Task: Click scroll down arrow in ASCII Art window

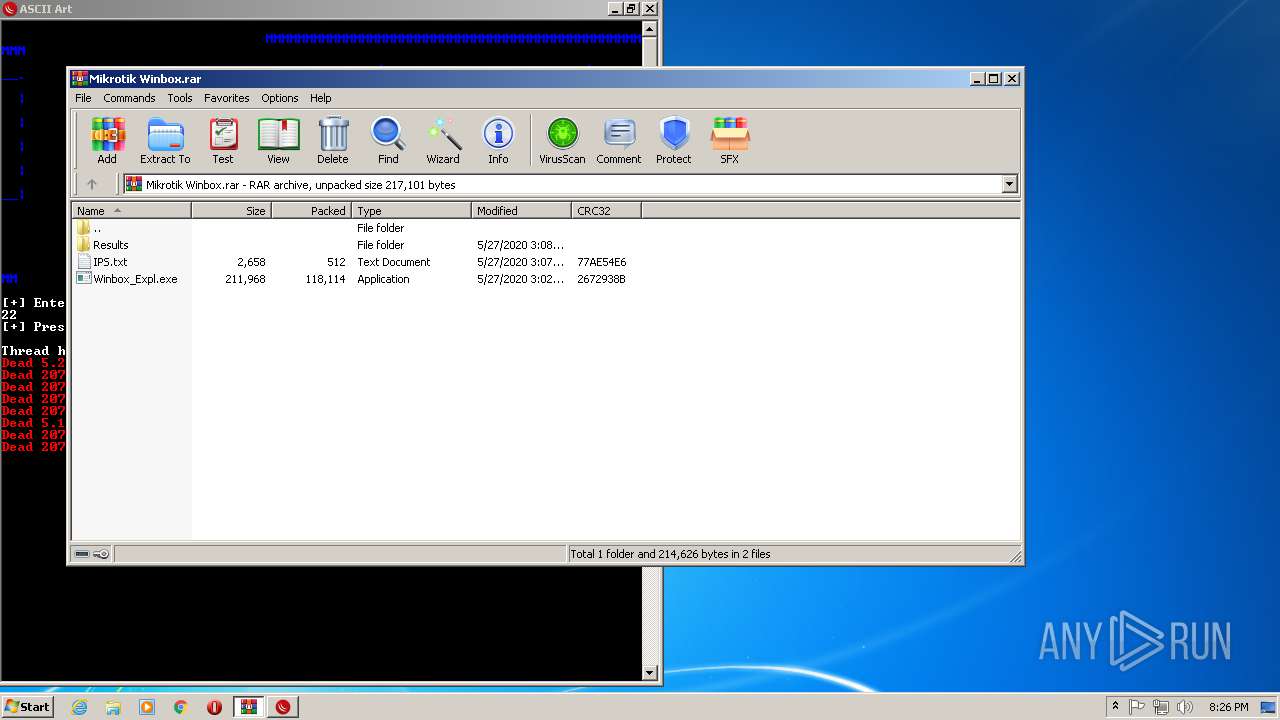Action: tap(650, 673)
